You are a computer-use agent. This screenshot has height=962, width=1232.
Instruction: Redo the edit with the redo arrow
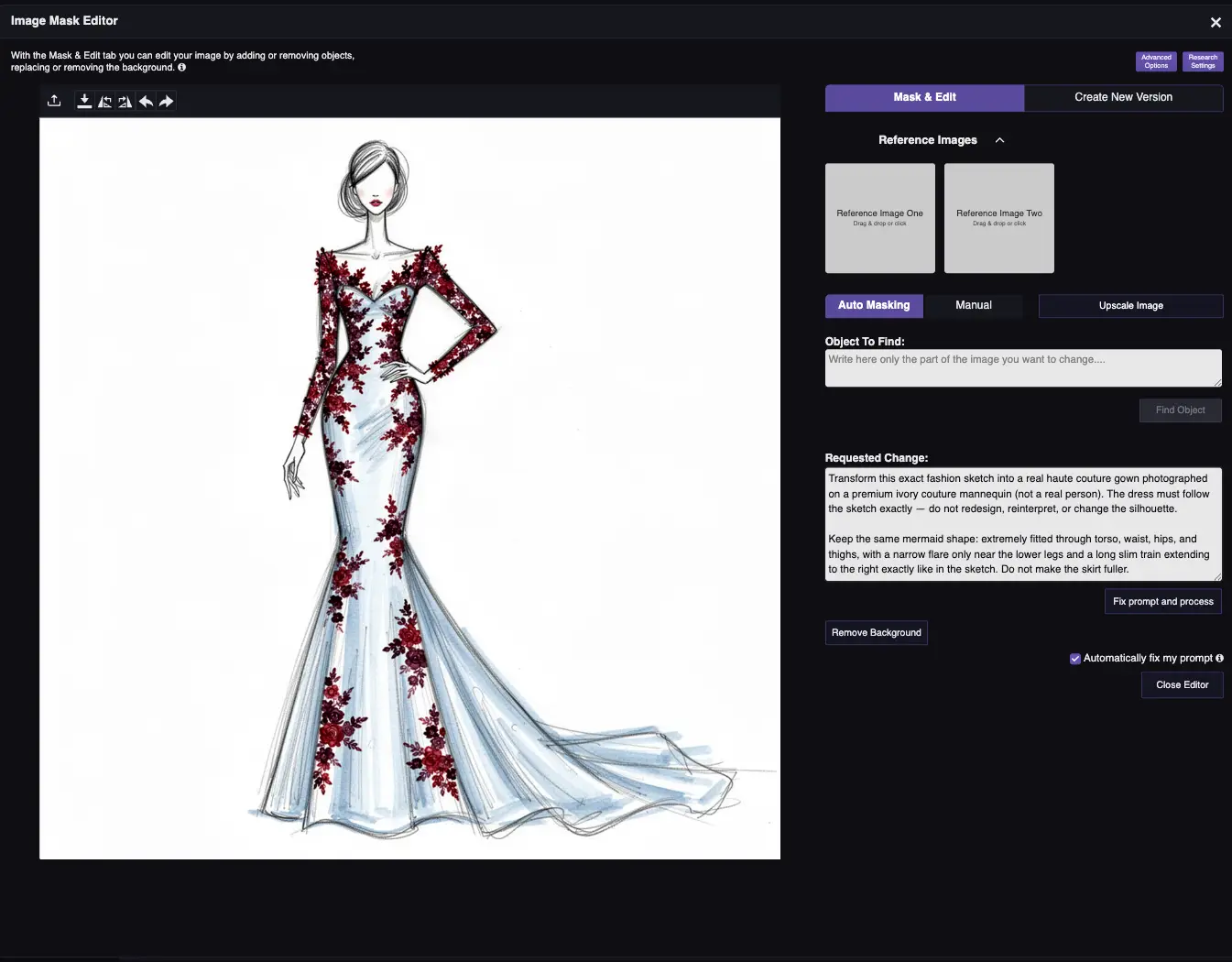point(166,101)
